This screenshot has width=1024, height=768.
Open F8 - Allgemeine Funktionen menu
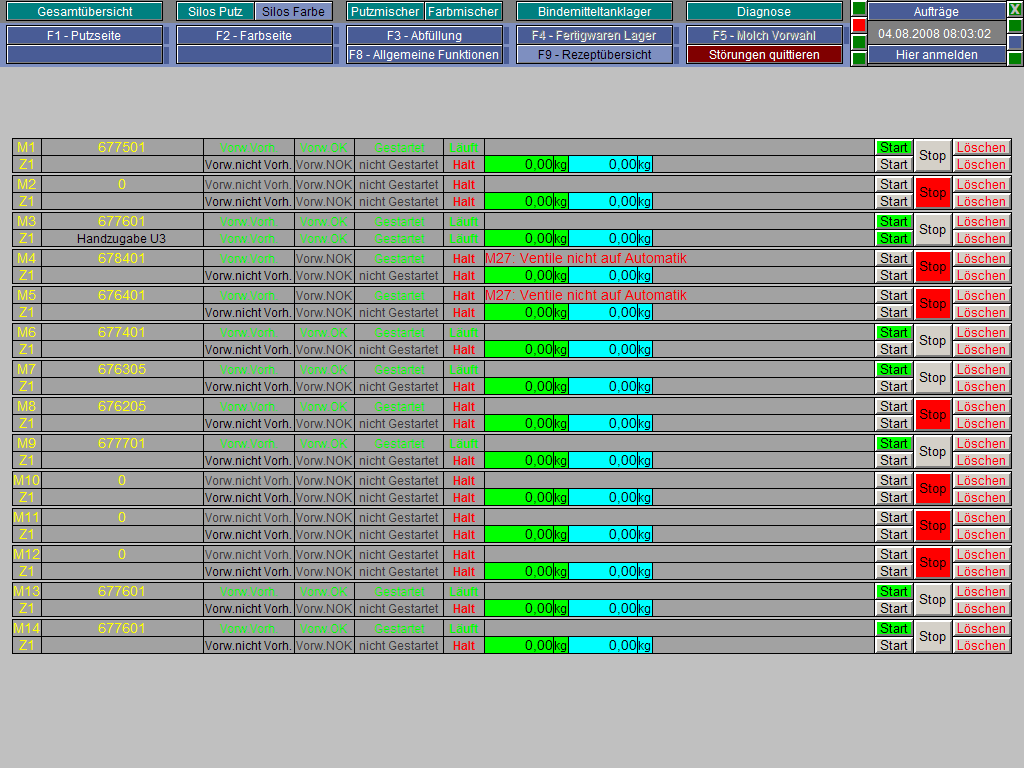coord(424,55)
